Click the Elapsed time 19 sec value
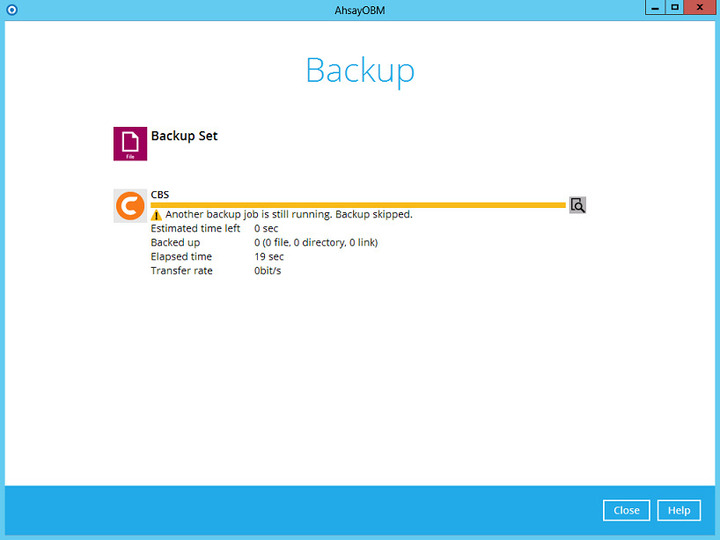This screenshot has width=720, height=540. click(269, 257)
